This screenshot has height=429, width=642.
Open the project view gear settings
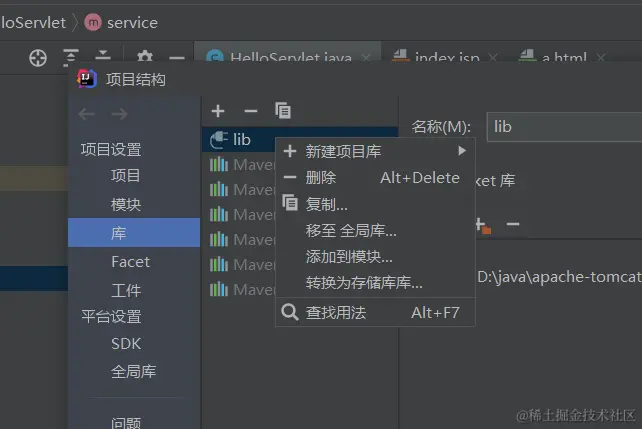click(145, 56)
